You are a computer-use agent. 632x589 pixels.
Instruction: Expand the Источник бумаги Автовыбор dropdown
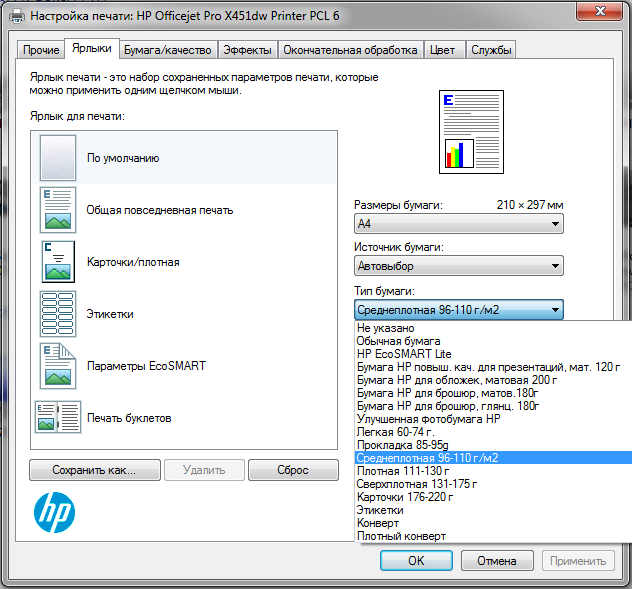(x=459, y=266)
